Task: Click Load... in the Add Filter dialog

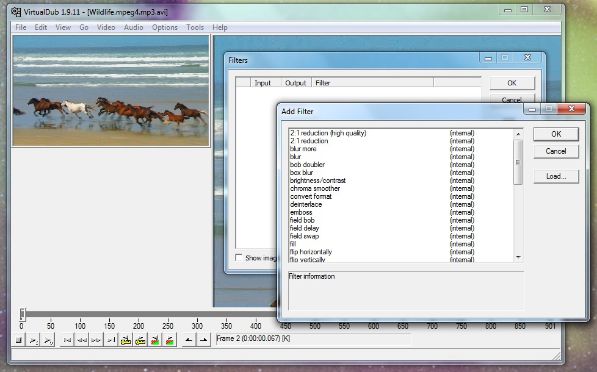Action: tap(556, 176)
